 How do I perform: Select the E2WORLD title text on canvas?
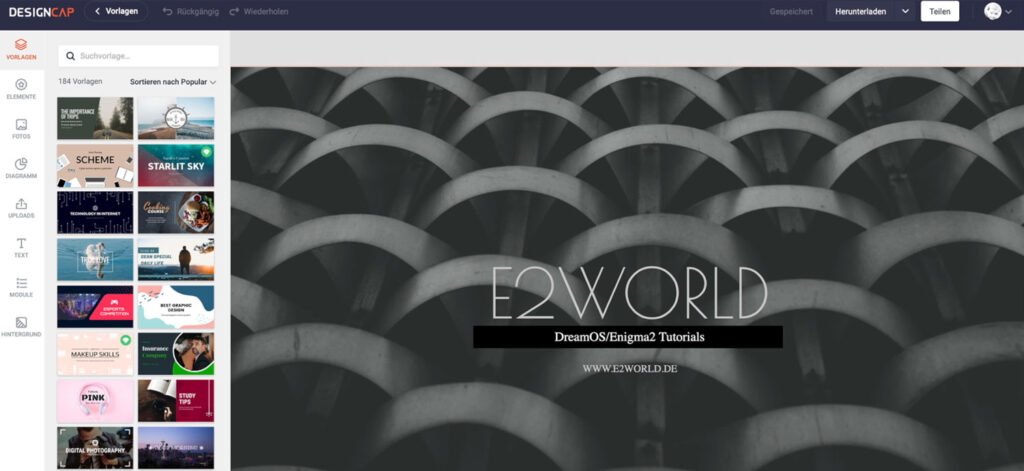(629, 293)
